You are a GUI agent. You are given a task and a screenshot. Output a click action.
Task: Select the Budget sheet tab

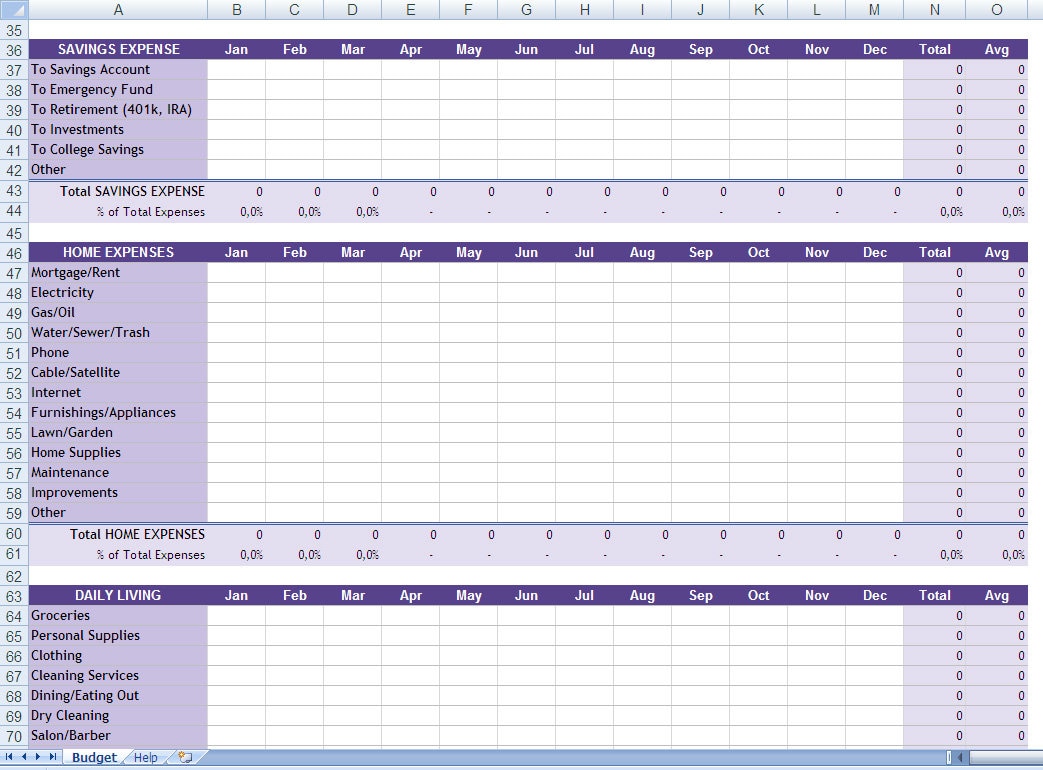coord(93,757)
